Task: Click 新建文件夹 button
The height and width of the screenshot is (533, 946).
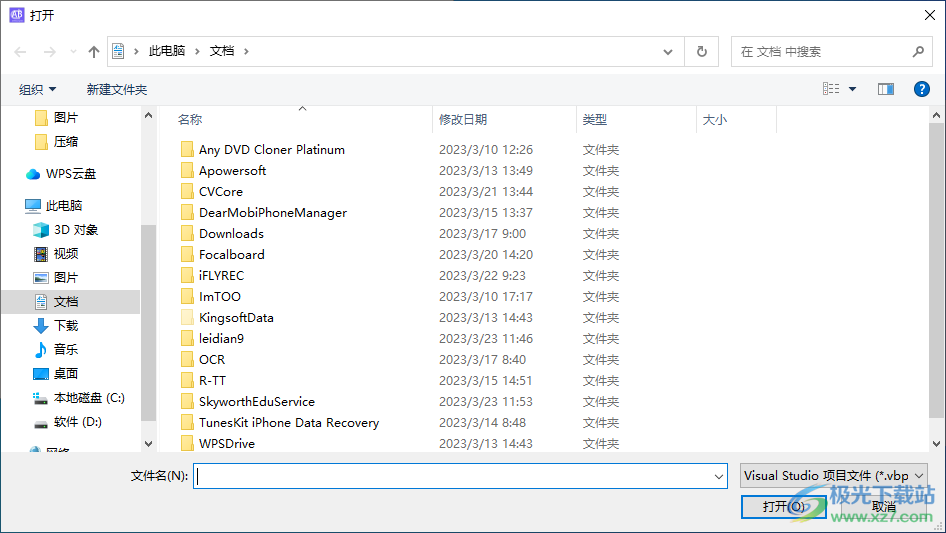Action: tap(117, 89)
